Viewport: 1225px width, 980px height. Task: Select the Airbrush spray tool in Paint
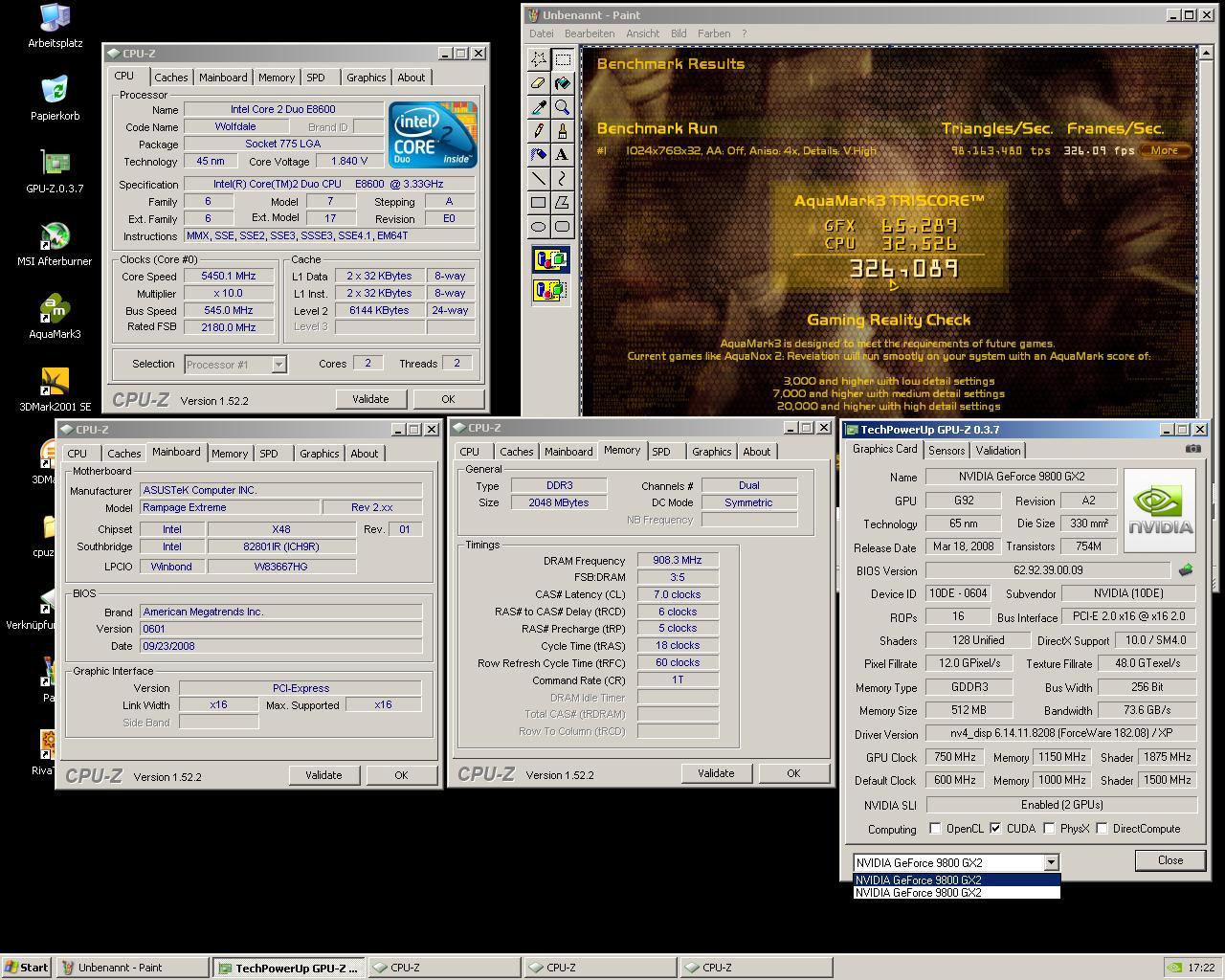539,155
